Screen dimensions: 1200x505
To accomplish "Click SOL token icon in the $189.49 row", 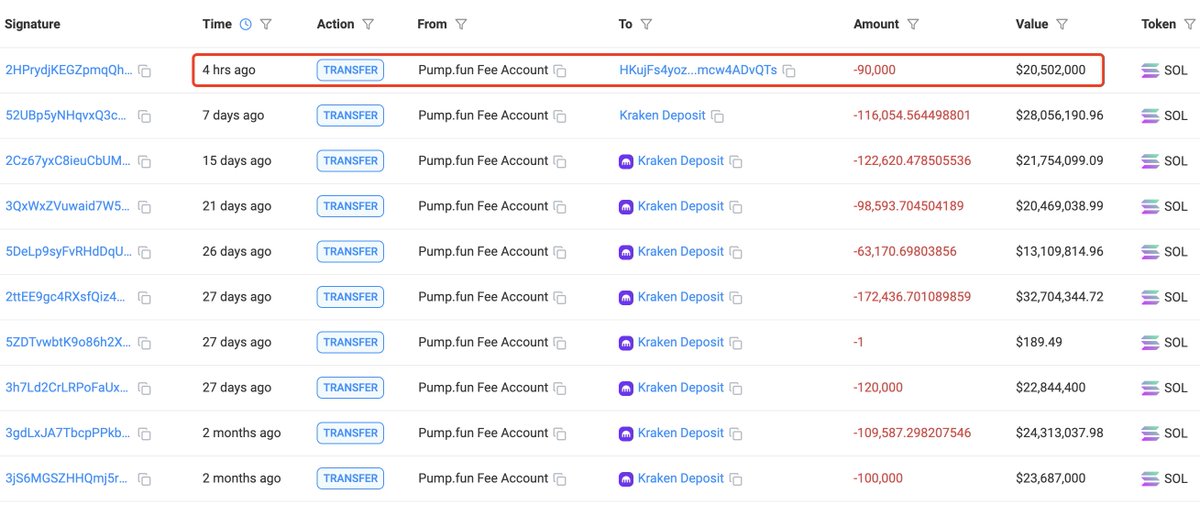I will [1150, 342].
